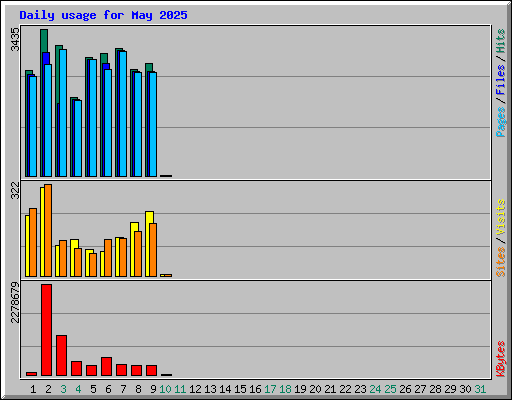Click green day 3 on the x-axis
Viewport: 512px width, 400px height.
tap(63, 389)
